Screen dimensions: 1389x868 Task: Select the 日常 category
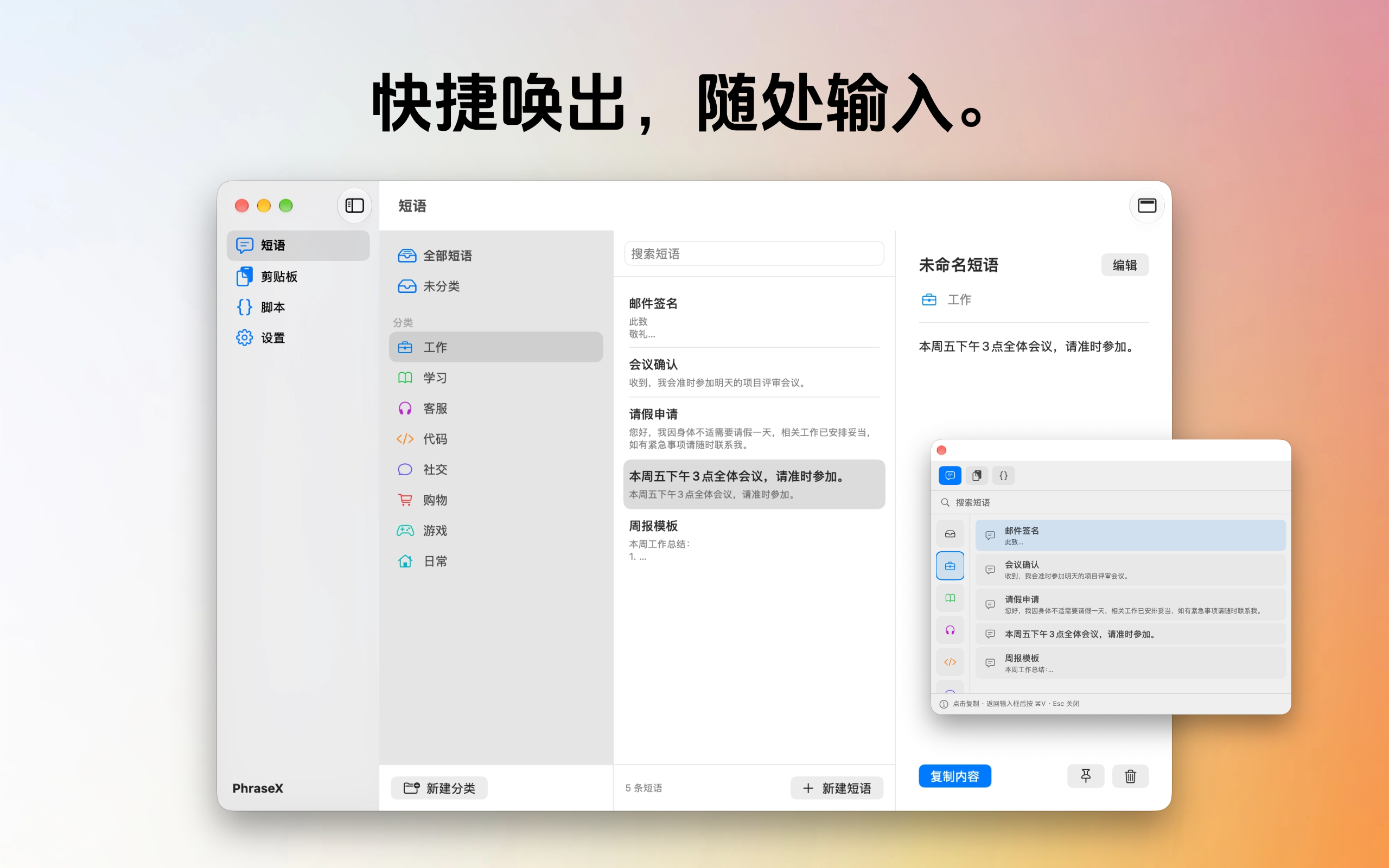click(496, 561)
